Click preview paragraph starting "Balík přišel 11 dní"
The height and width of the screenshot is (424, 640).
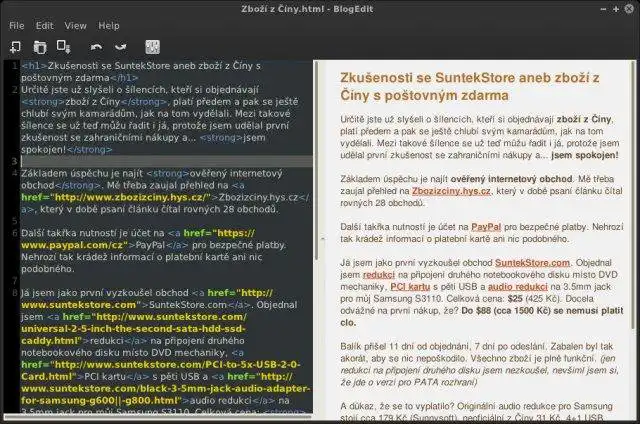point(480,364)
